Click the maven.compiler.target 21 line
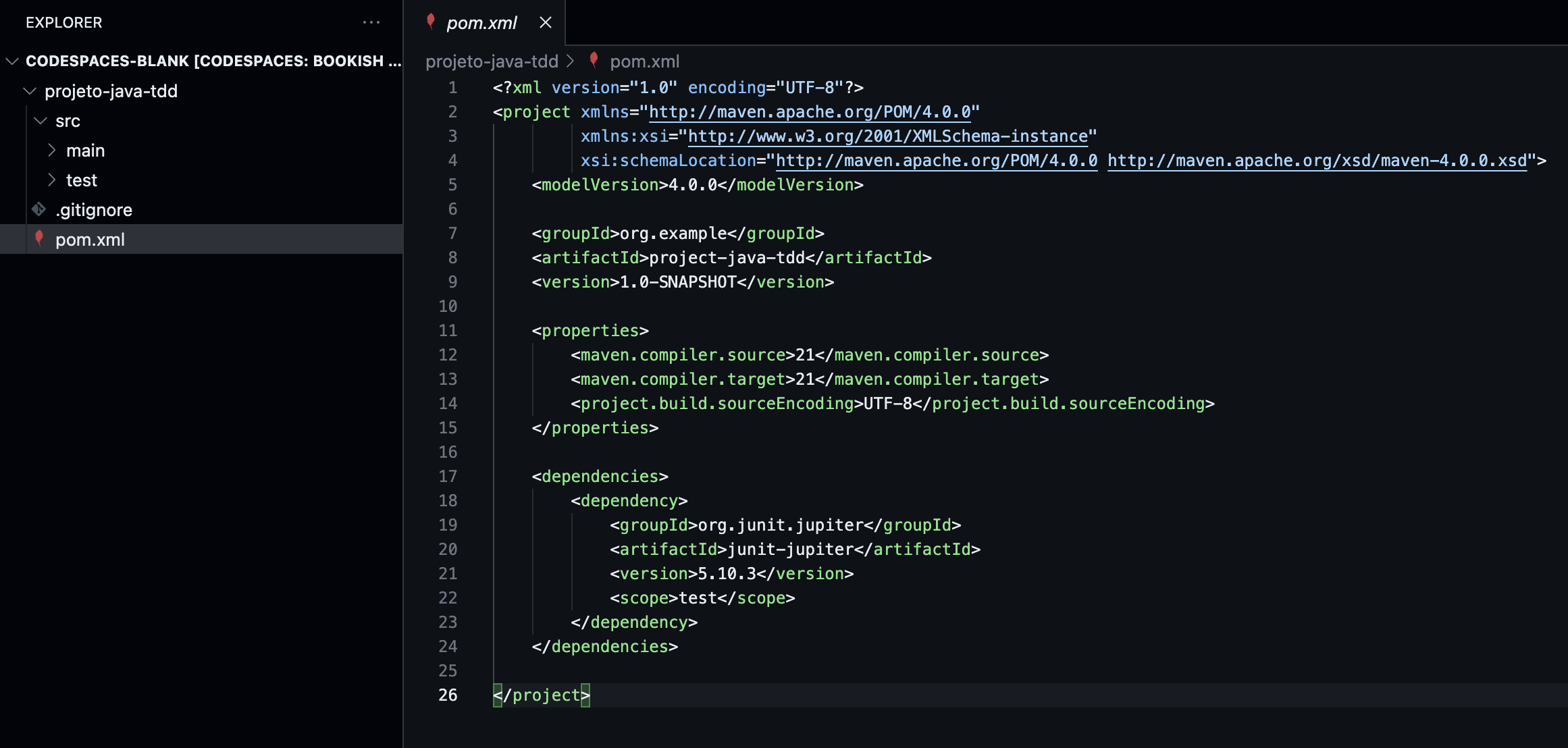The height and width of the screenshot is (748, 1568). tap(810, 379)
